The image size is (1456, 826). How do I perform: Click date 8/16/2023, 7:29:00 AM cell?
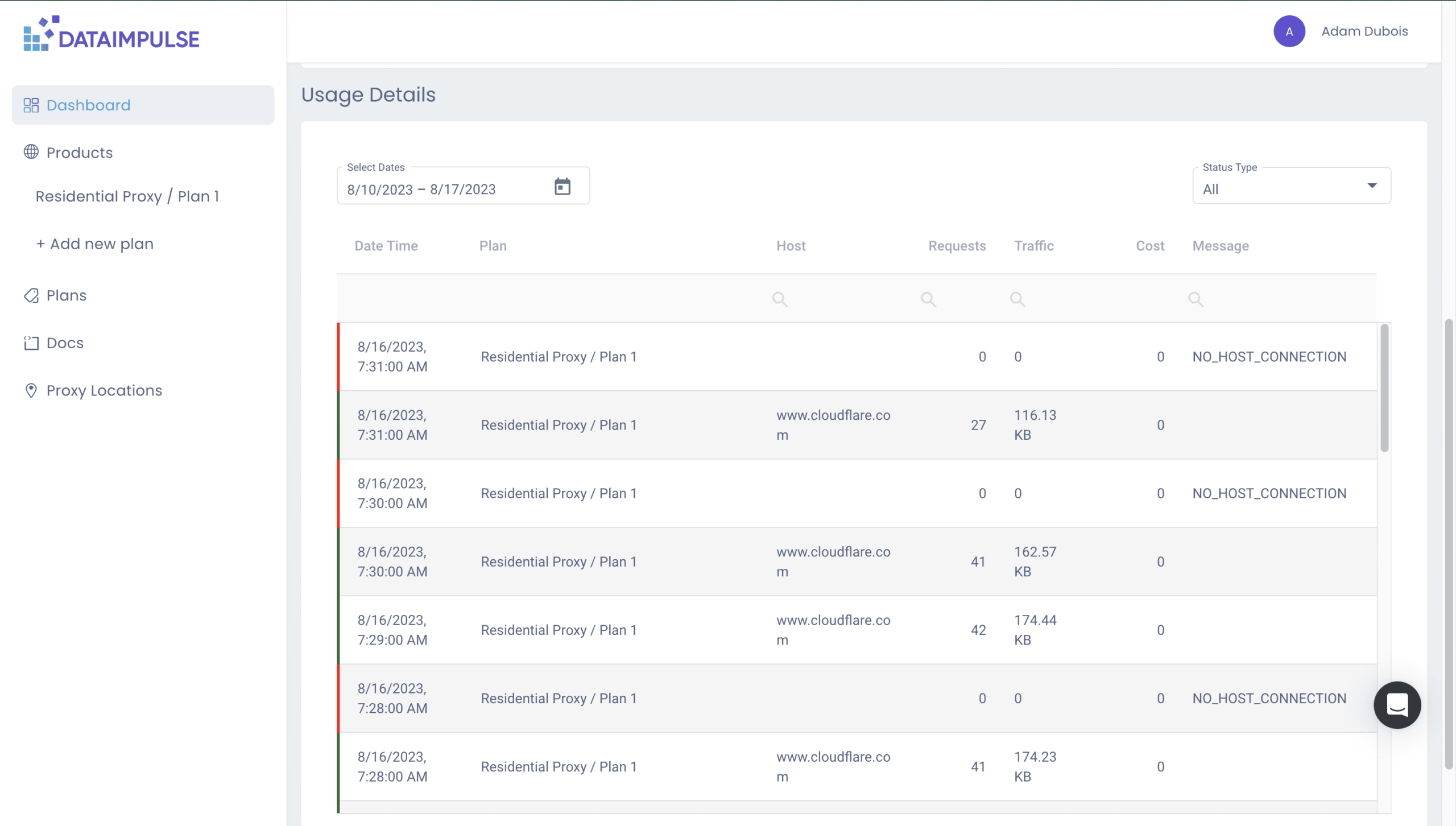[392, 630]
